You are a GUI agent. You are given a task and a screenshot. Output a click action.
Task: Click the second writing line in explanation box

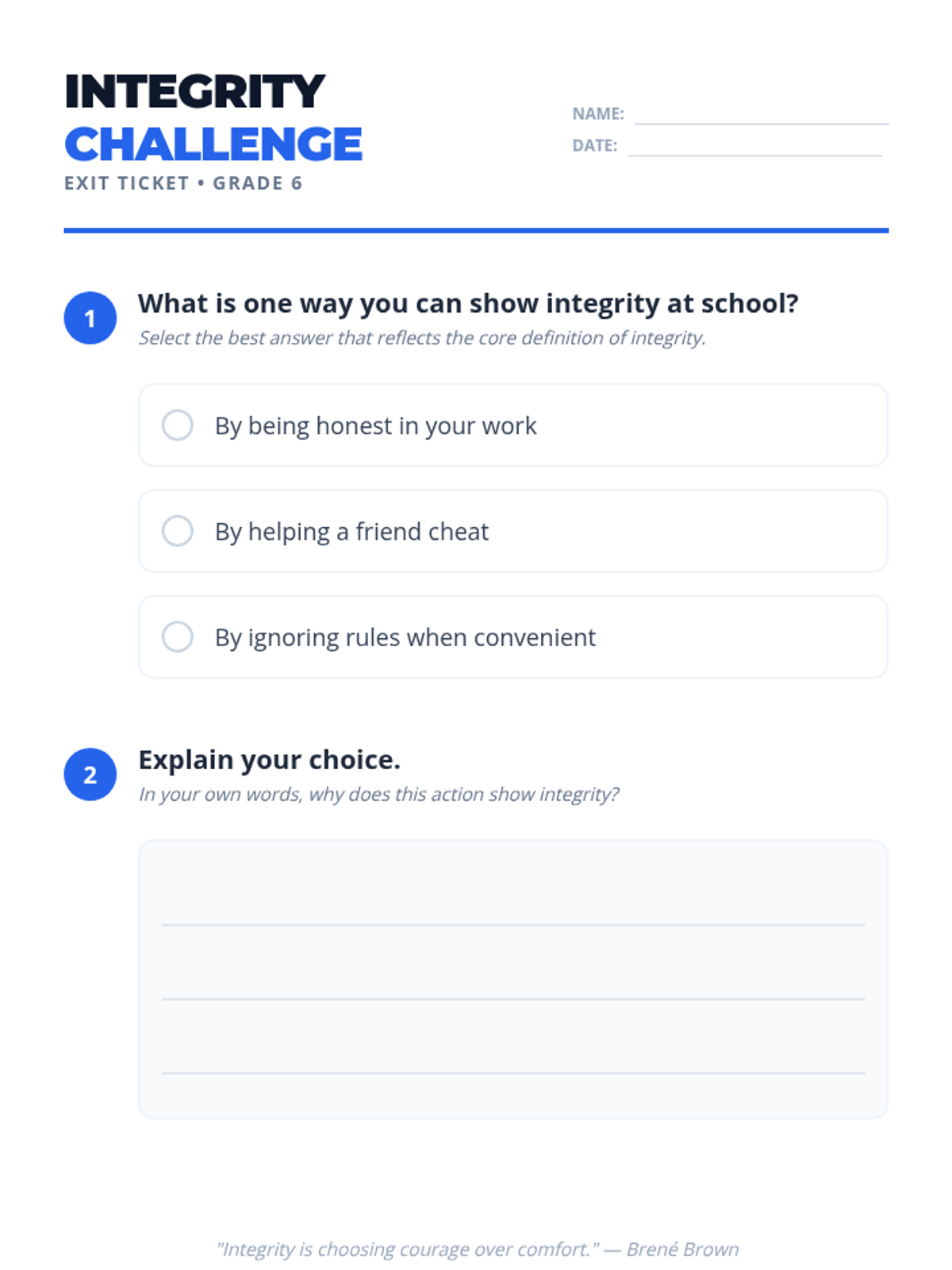coord(513,999)
